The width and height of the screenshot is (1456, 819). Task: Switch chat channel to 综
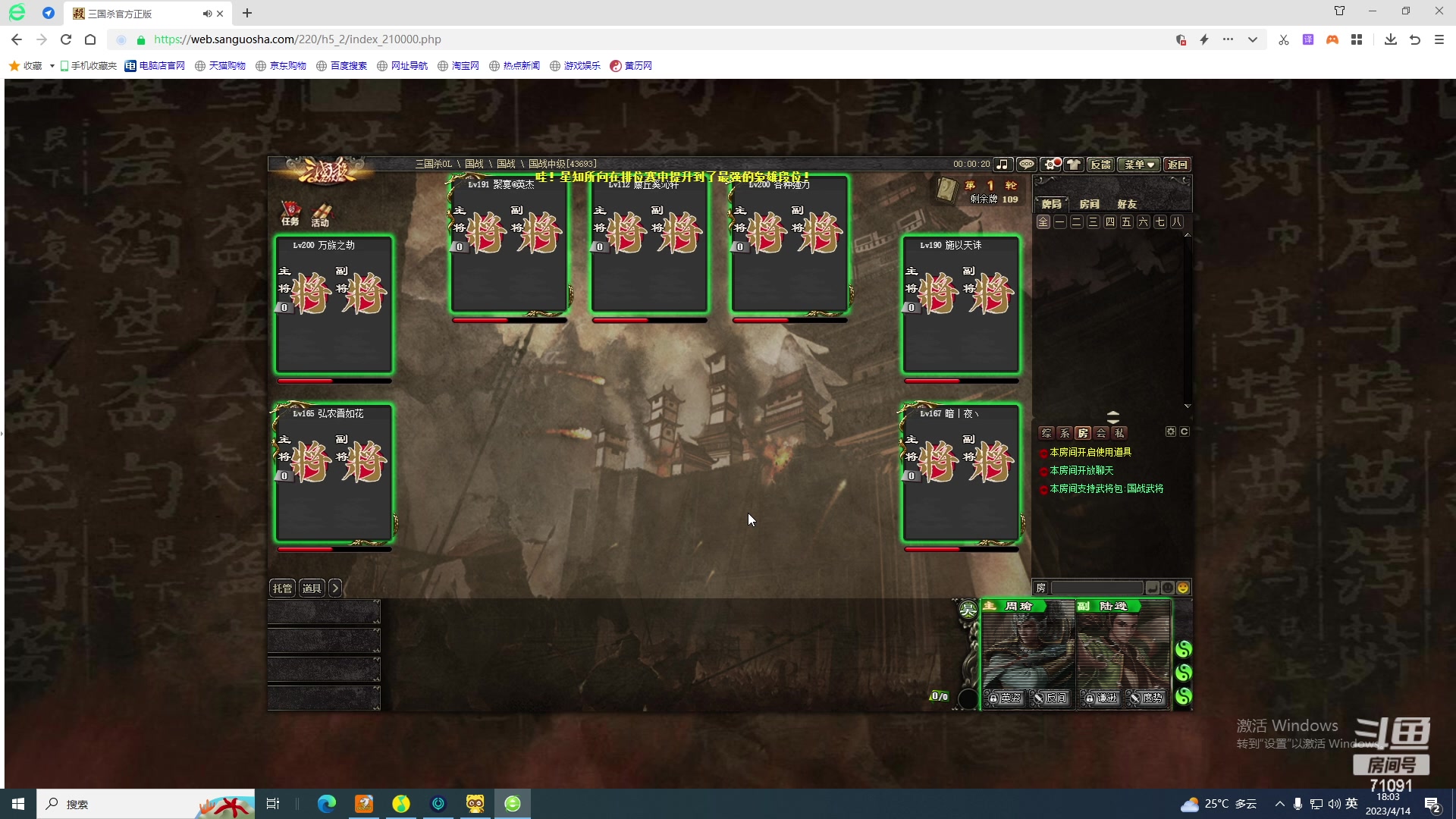point(1046,433)
